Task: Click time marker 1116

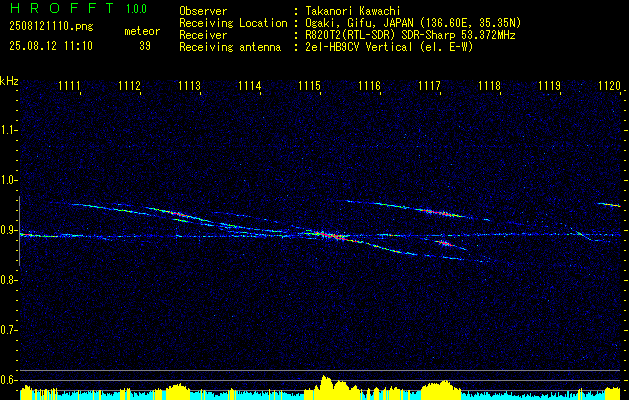Action: (x=369, y=86)
